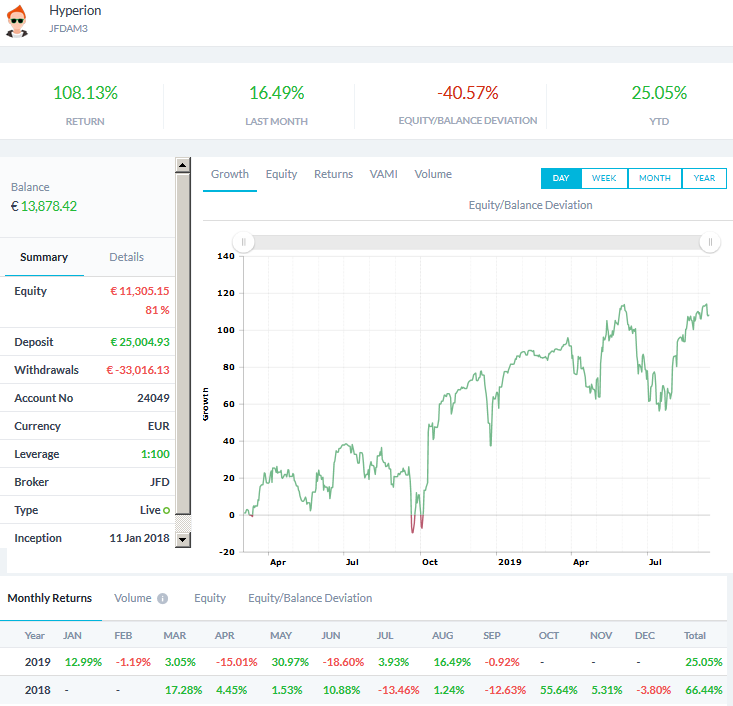This screenshot has height=706, width=733.
Task: Select the Summary tab in sidebar
Action: [x=44, y=257]
